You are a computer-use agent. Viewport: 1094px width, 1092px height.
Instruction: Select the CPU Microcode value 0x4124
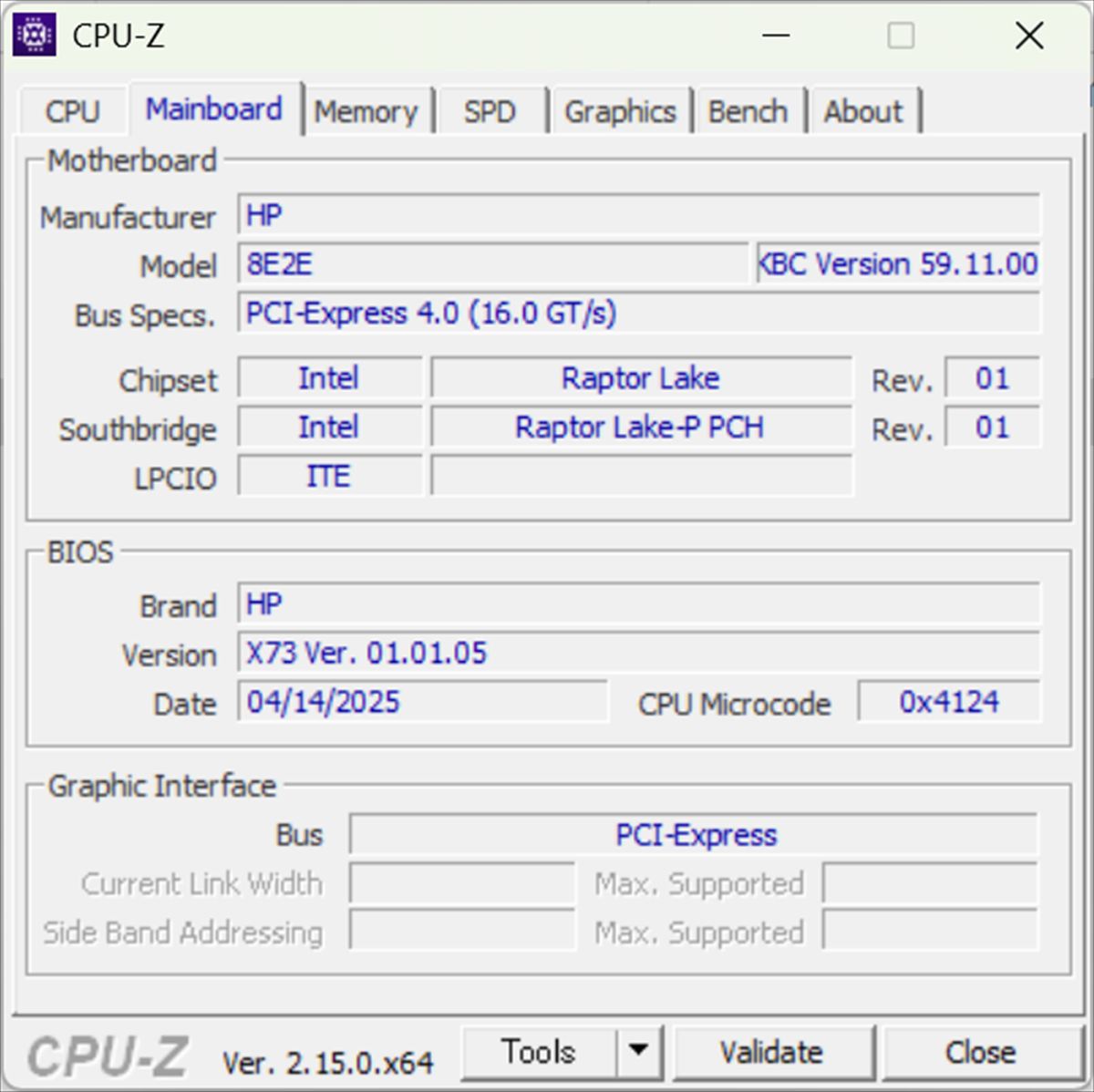pyautogui.click(x=948, y=702)
